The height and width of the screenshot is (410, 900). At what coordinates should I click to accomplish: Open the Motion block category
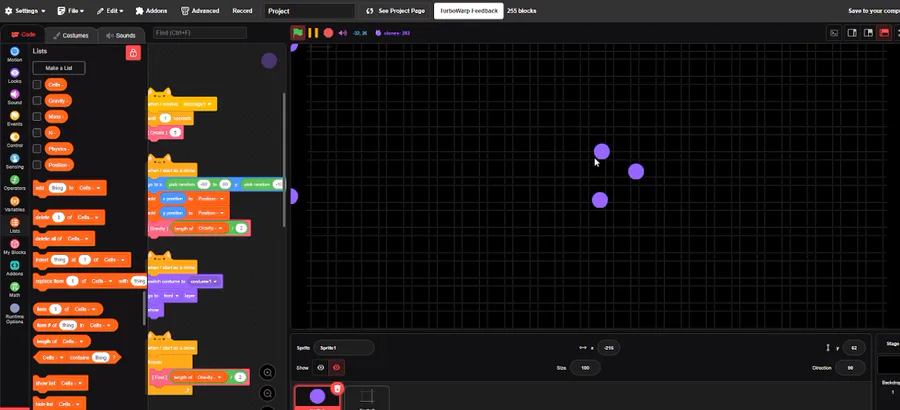click(x=14, y=55)
